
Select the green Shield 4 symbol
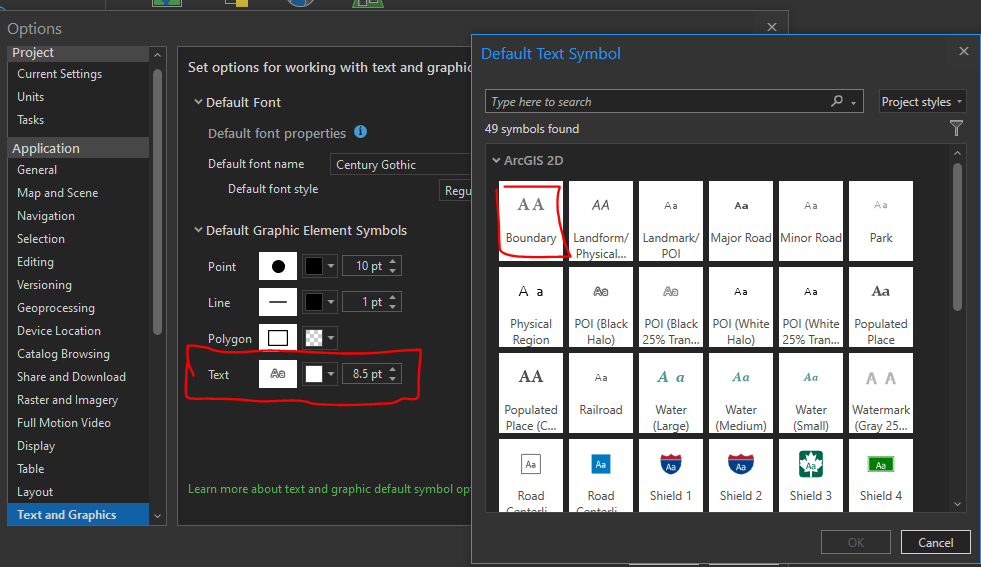(x=881, y=475)
